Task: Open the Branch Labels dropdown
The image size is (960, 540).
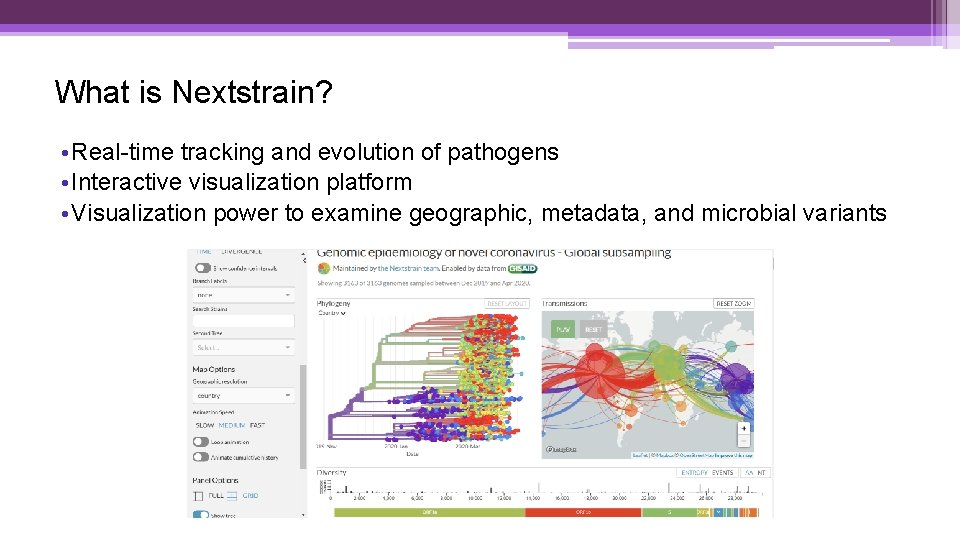Action: pos(244,295)
